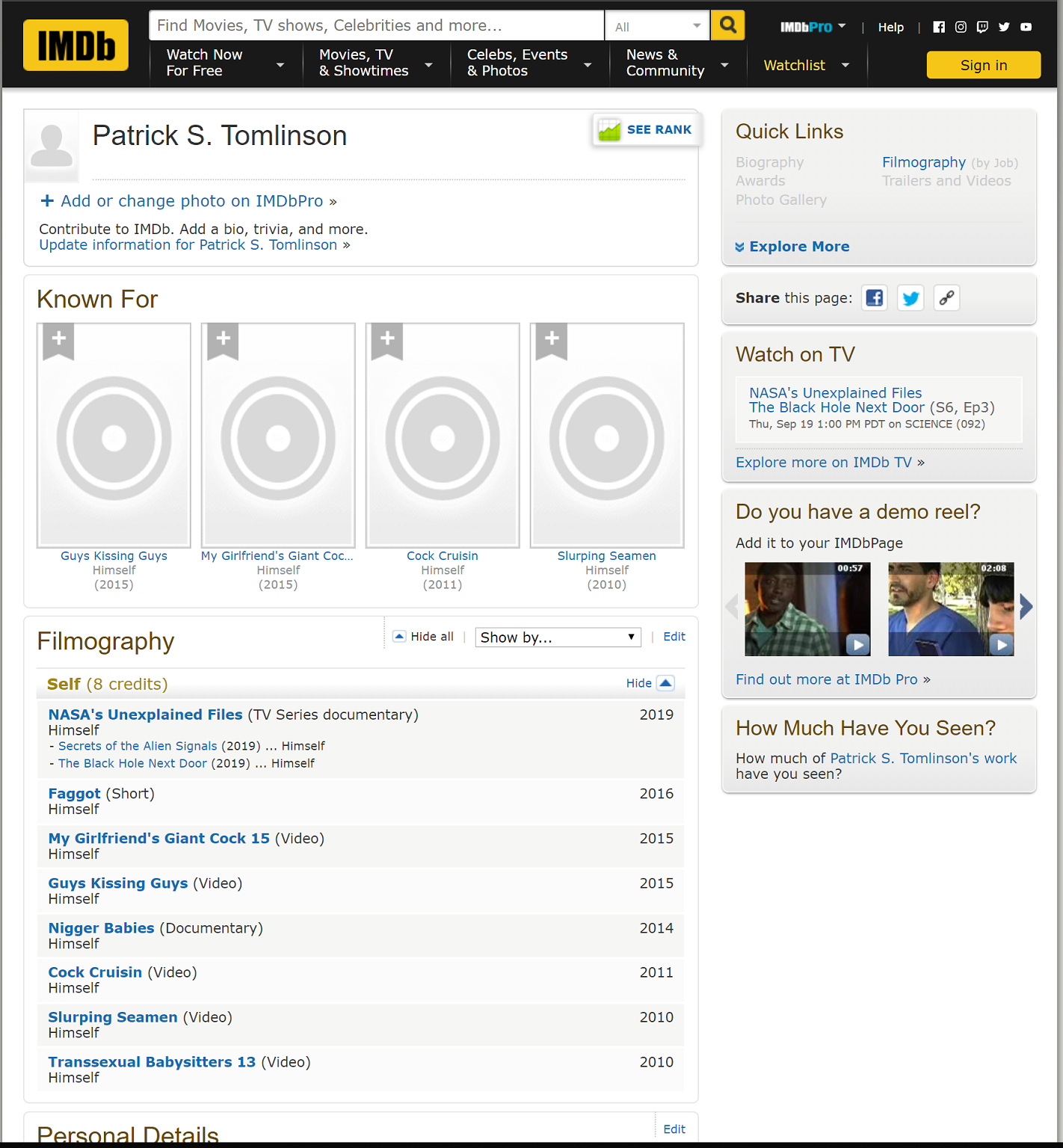
Task: Play the 00:57 demo reel video
Action: click(x=807, y=609)
